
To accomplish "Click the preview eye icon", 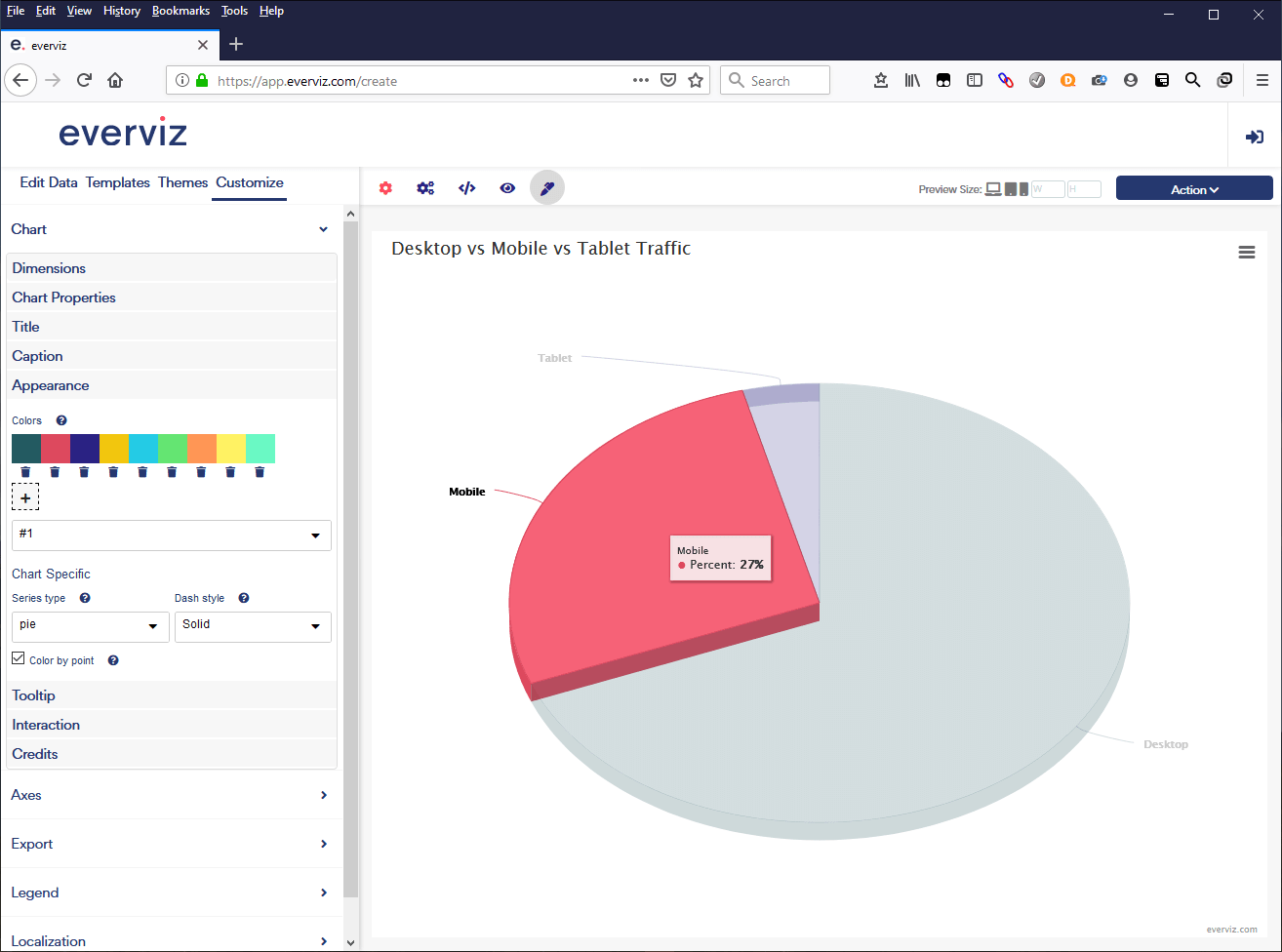I will click(x=507, y=187).
